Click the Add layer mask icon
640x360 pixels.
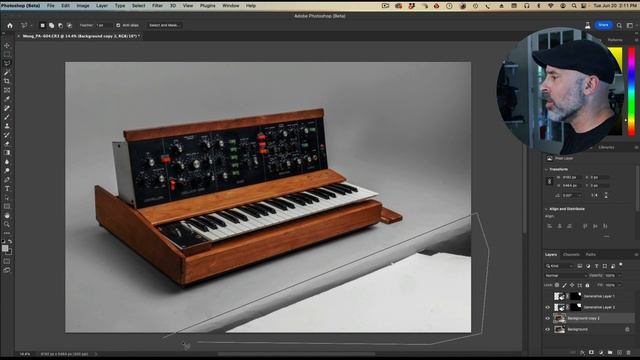591,352
